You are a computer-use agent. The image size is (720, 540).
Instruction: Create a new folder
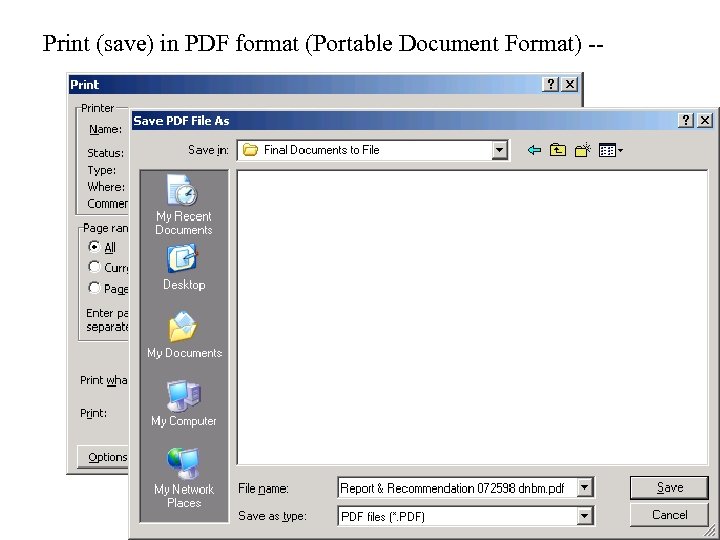(582, 150)
